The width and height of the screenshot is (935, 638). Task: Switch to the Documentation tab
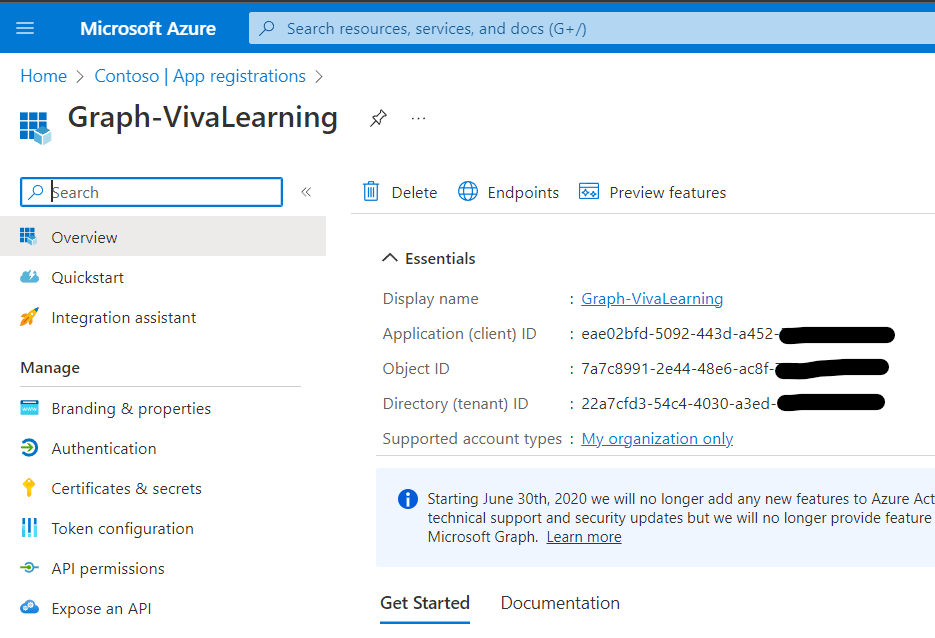(560, 603)
